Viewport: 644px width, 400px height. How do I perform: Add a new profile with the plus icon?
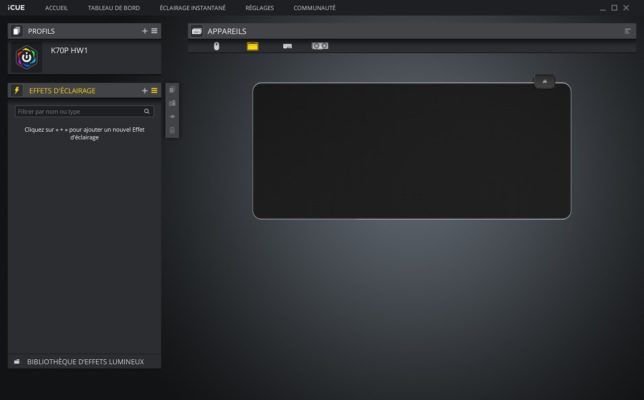145,31
